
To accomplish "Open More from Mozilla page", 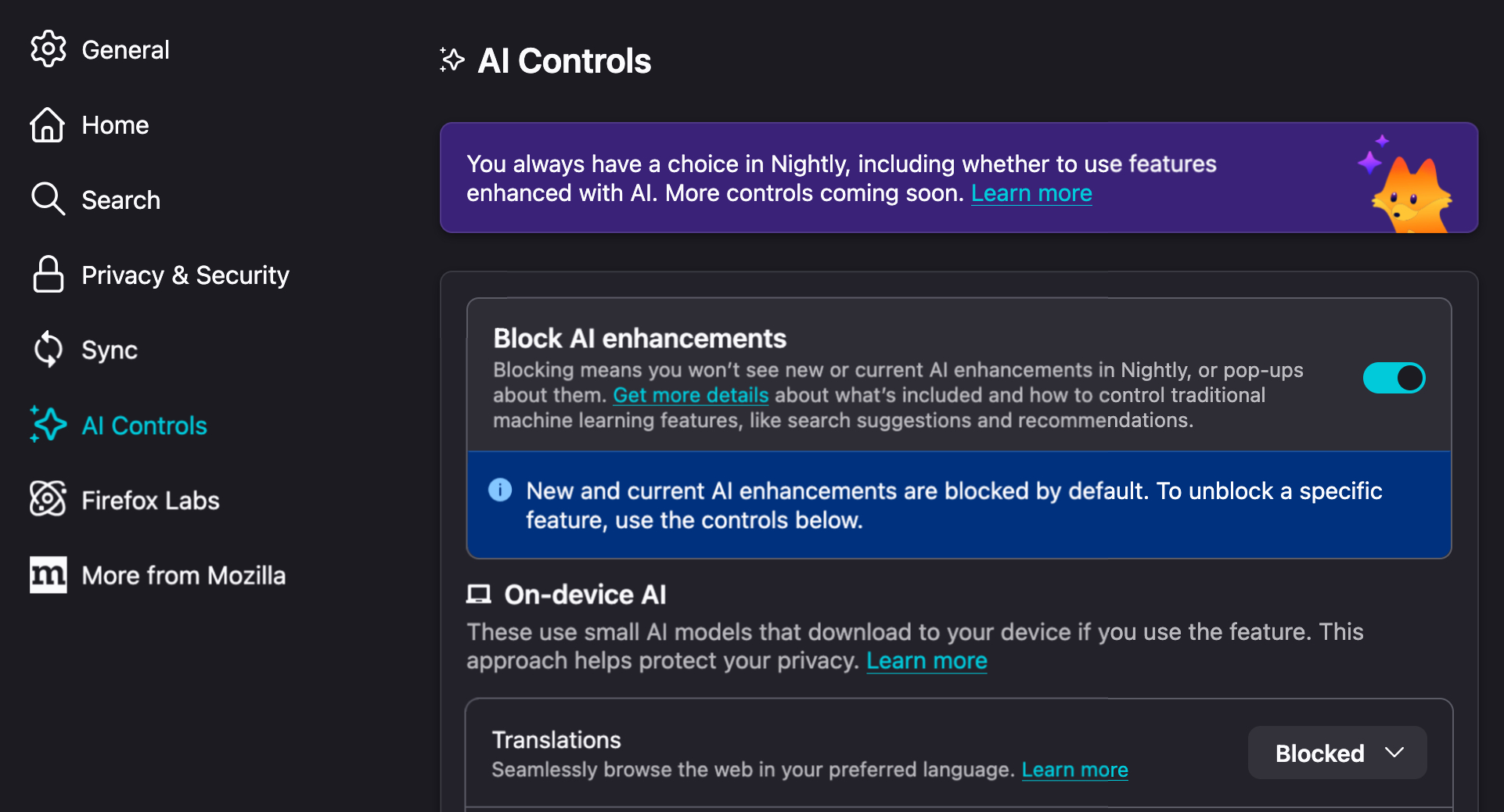I will 184,576.
